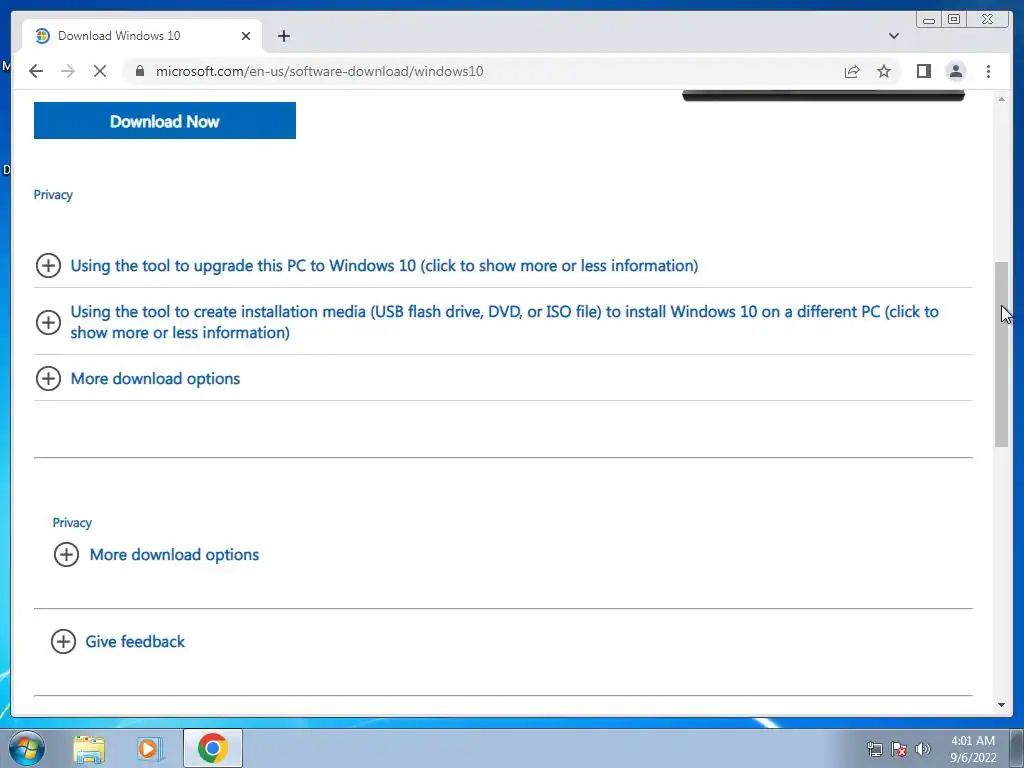Expand the lower More download options plus icon
The width and height of the screenshot is (1024, 768).
[x=66, y=554]
